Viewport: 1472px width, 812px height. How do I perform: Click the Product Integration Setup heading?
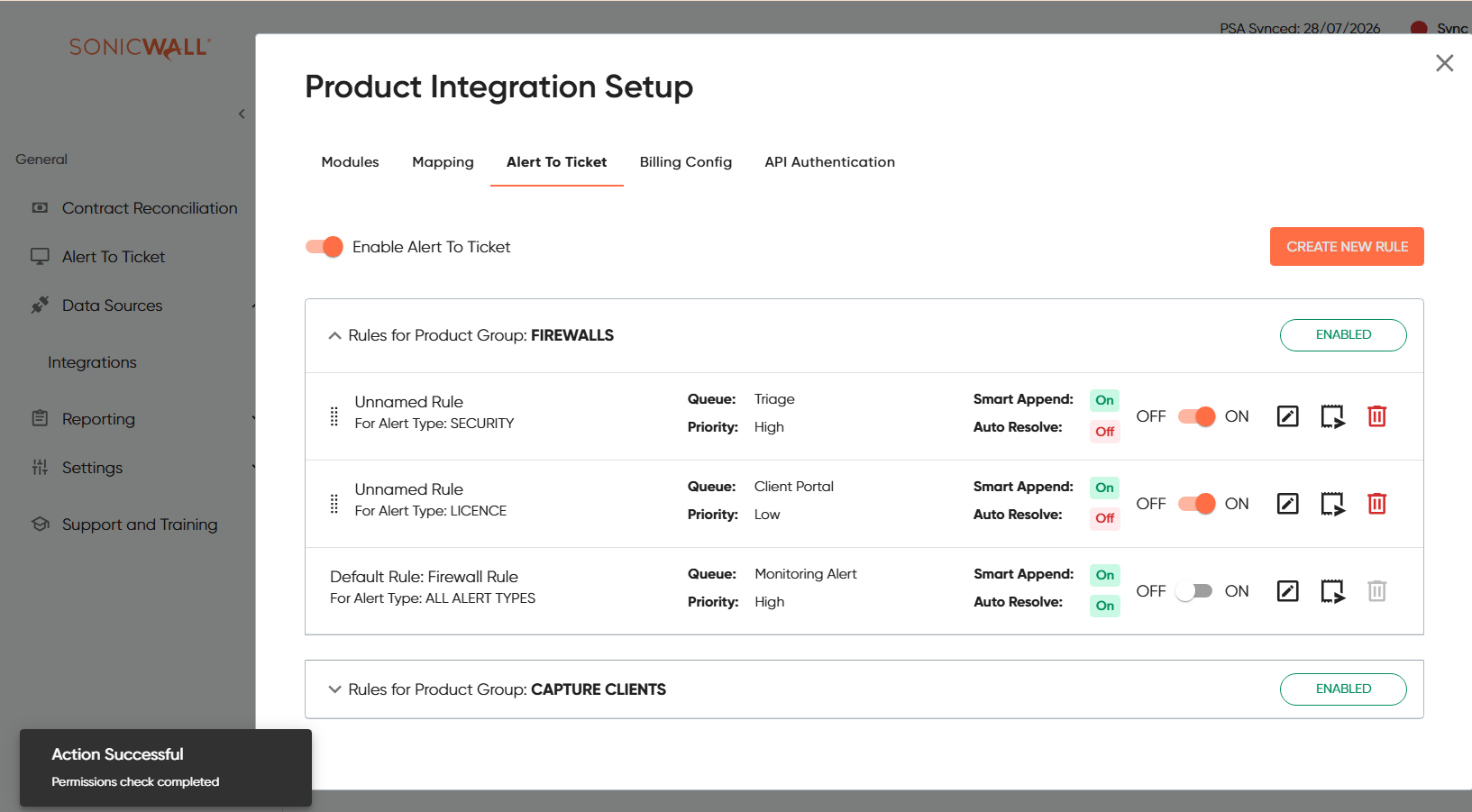tap(499, 87)
